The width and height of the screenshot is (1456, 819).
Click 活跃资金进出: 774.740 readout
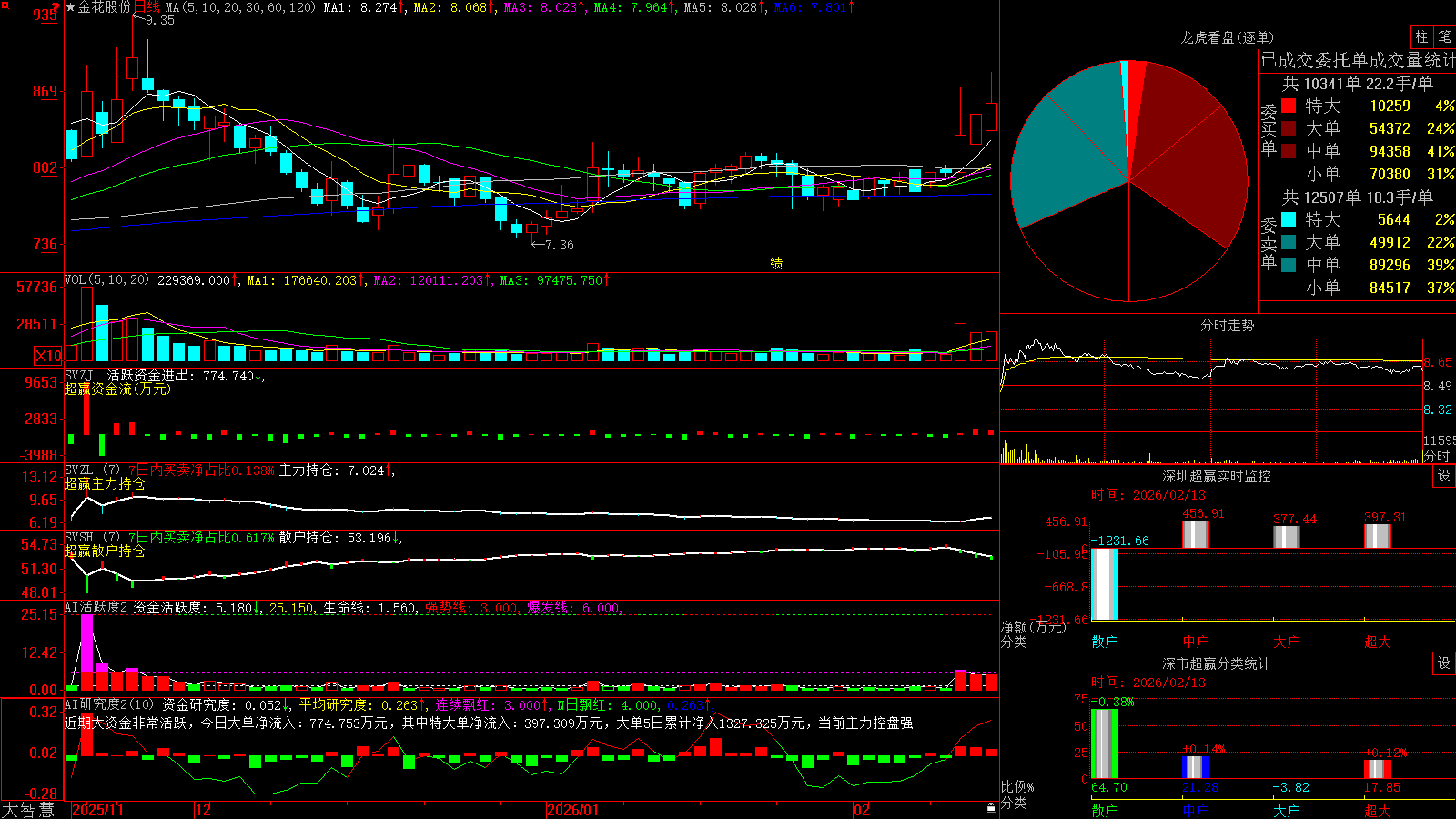click(x=185, y=375)
